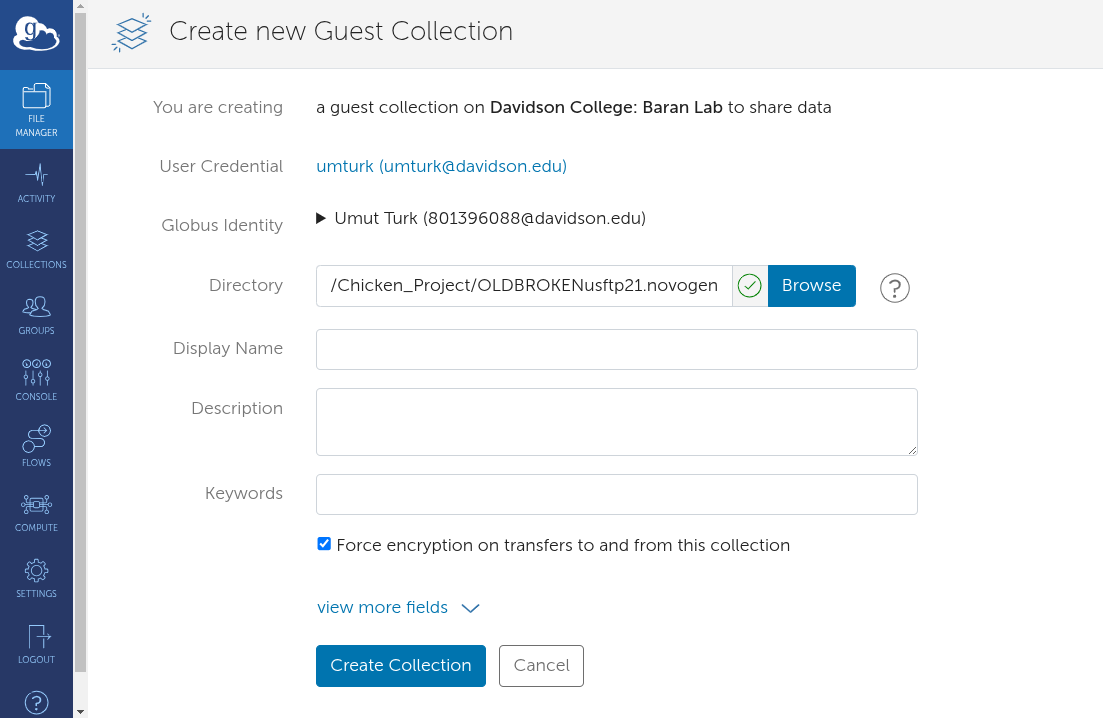The image size is (1103, 718).
Task: Click the sidebar scrollbar up arrow
Action: (80, 6)
